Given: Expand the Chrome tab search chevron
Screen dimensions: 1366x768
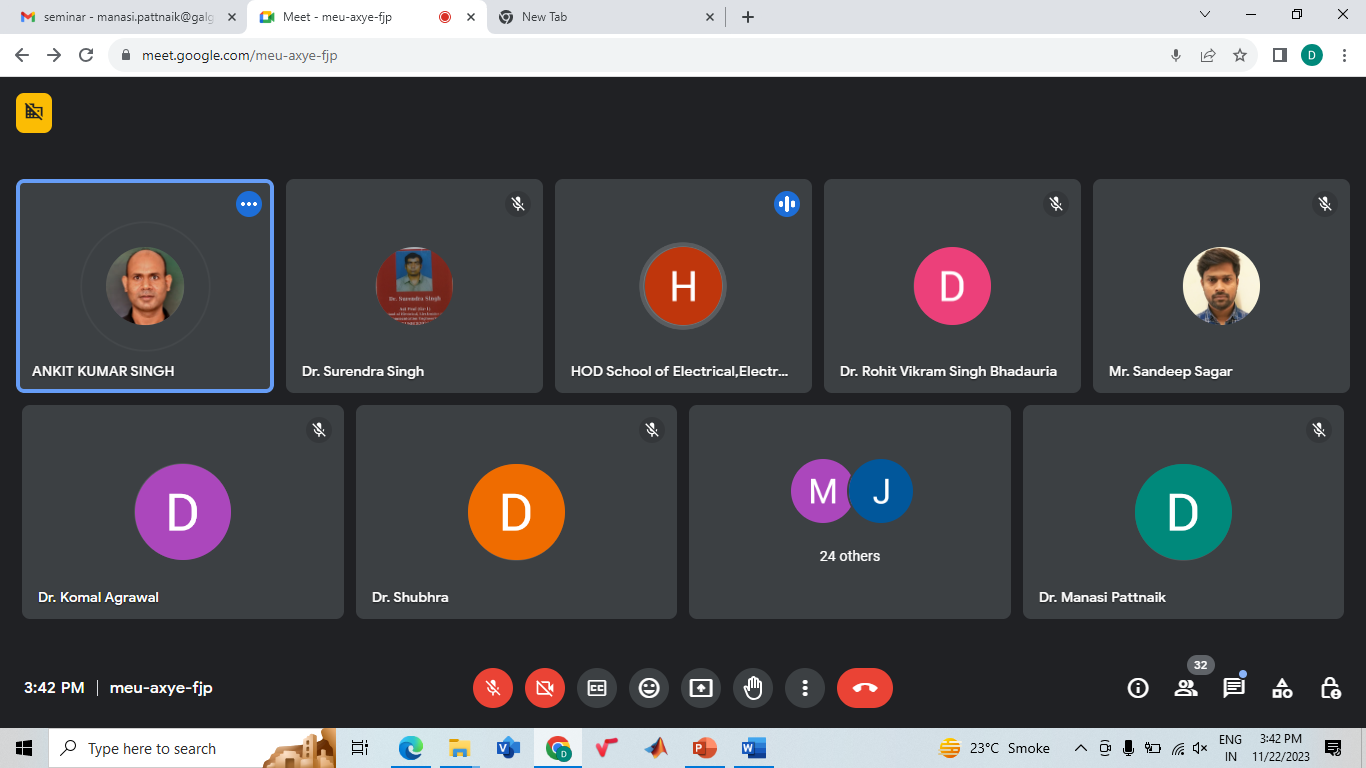Looking at the screenshot, I should pyautogui.click(x=1205, y=15).
